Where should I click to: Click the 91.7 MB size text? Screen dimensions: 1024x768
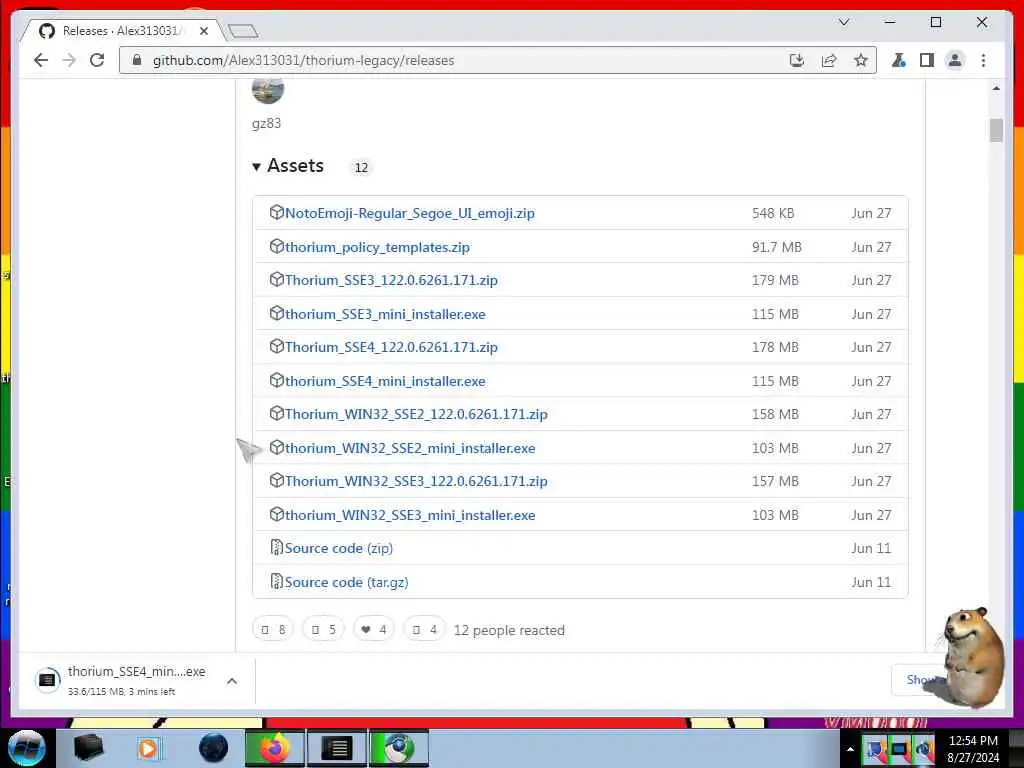tap(776, 247)
